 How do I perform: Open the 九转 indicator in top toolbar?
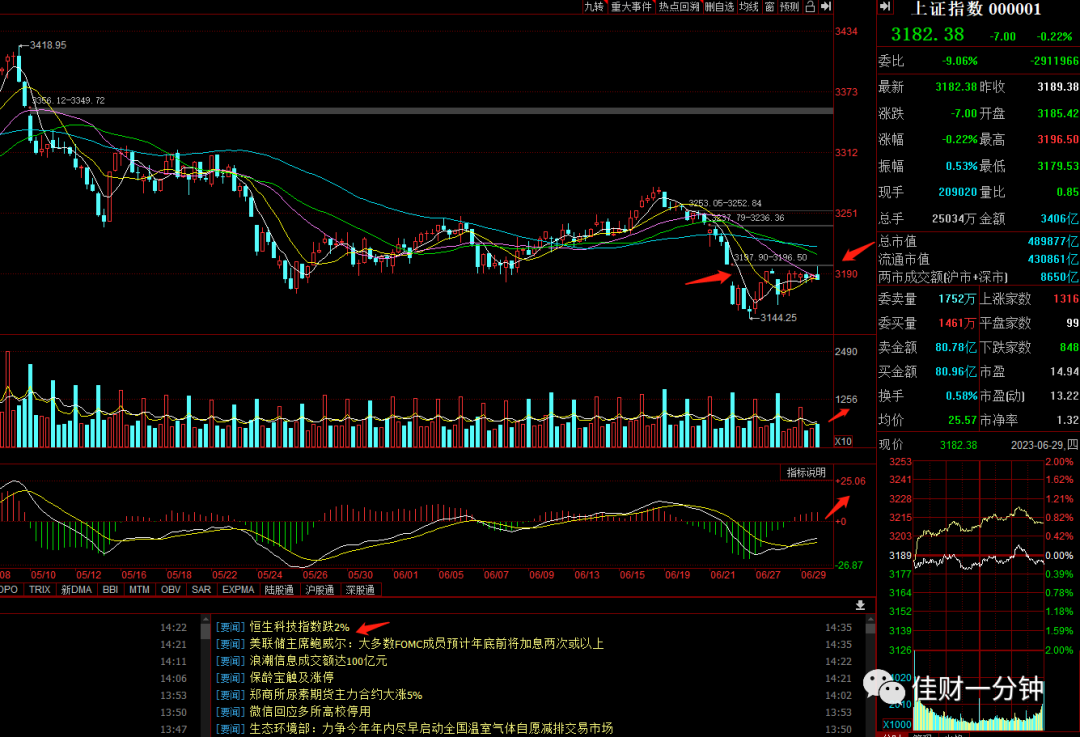click(x=594, y=7)
